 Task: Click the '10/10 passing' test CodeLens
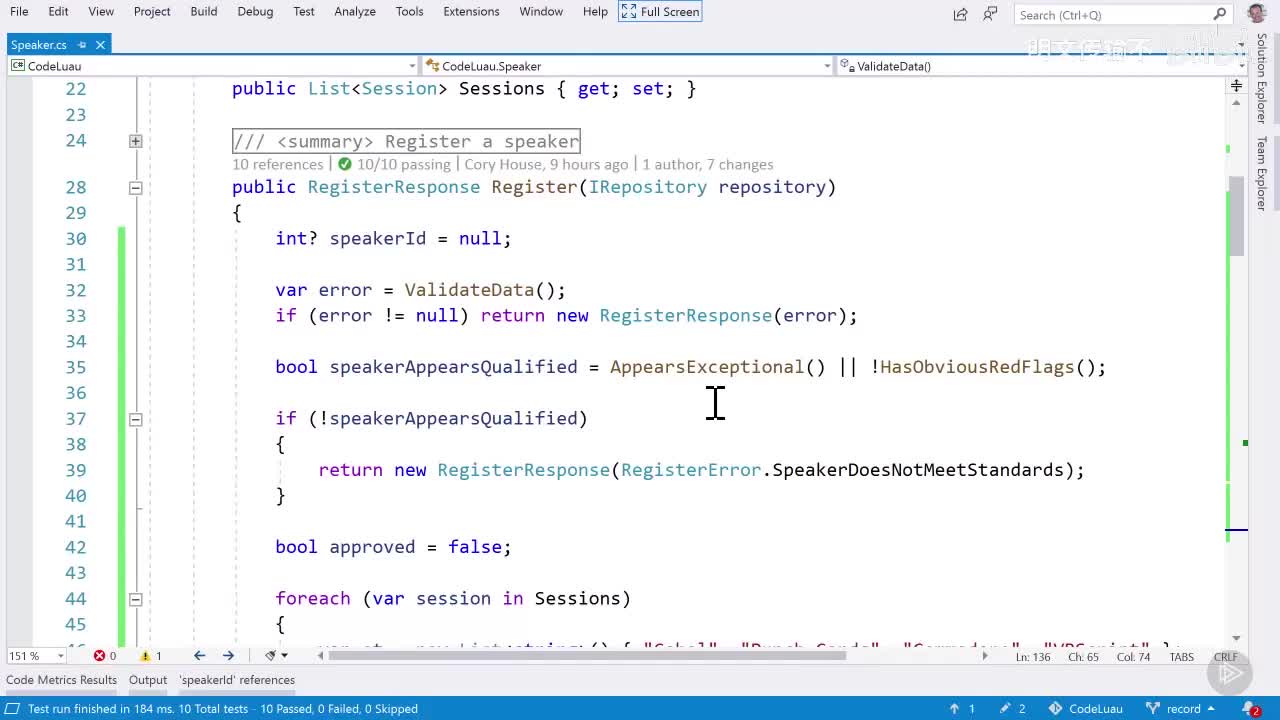pos(404,164)
